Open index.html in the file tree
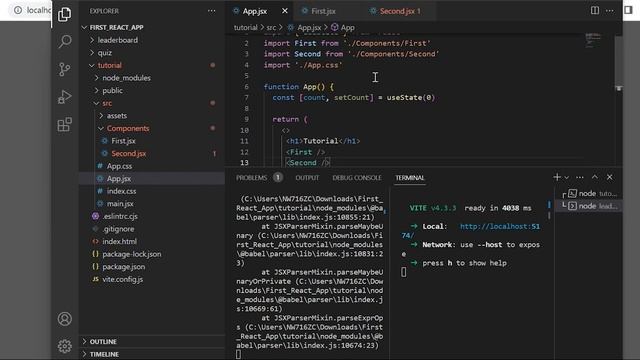This screenshot has width=640, height=360. [120, 242]
